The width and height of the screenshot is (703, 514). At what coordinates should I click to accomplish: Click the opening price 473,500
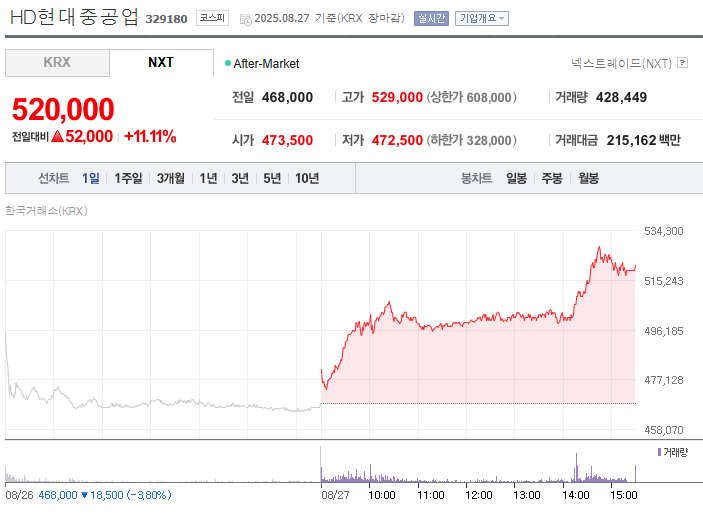(287, 140)
